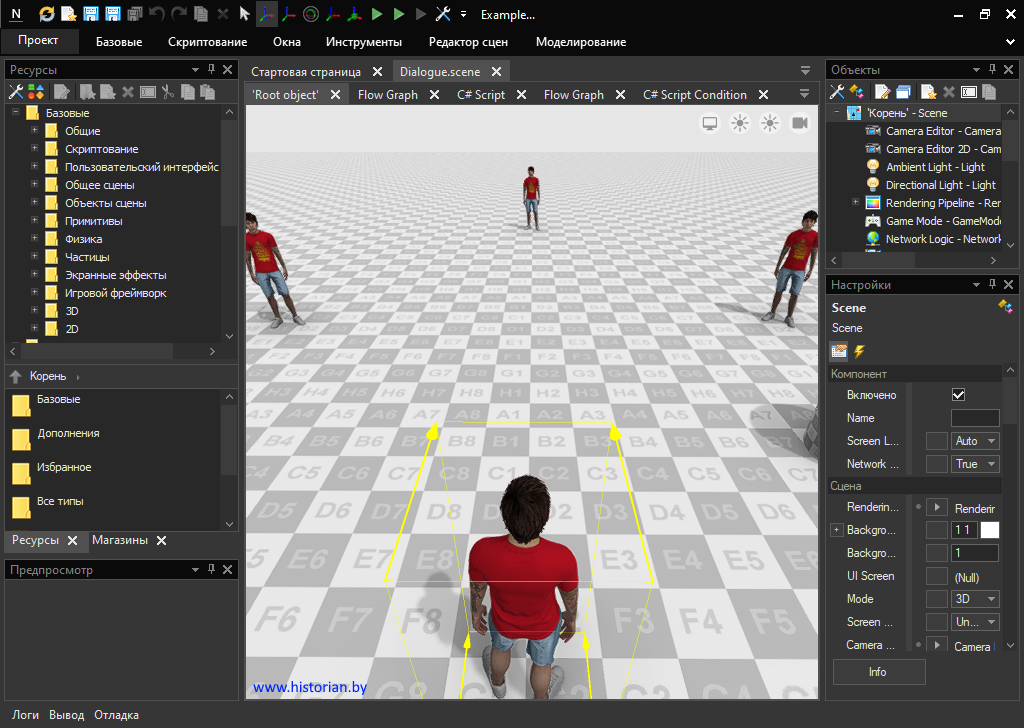This screenshot has width=1024, height=728.
Task: Open the lightning events tab in Settings
Action: click(859, 351)
